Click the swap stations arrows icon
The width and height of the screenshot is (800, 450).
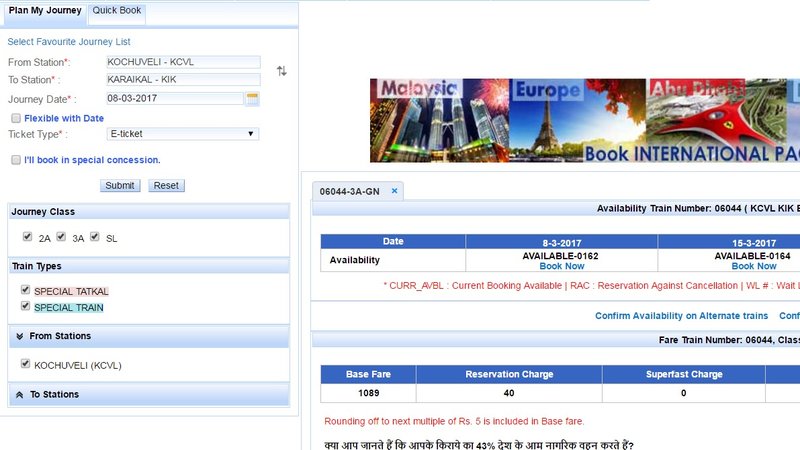click(x=281, y=71)
